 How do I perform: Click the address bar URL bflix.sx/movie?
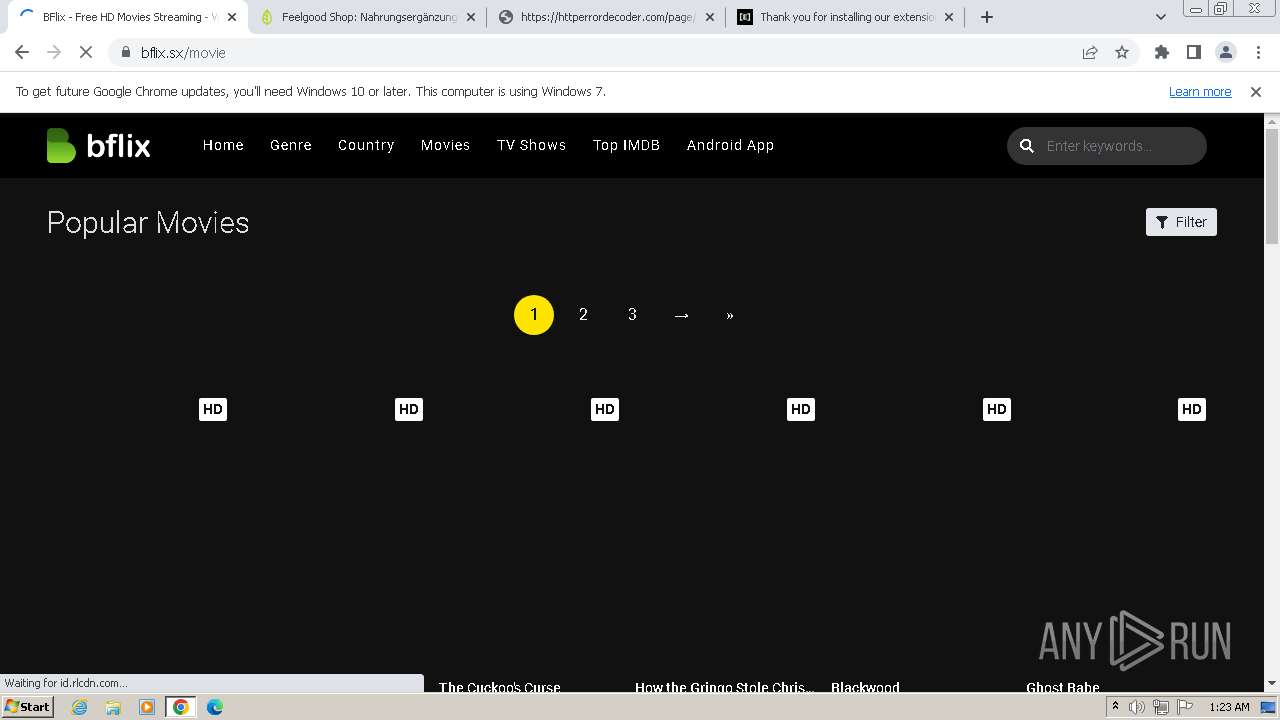pyautogui.click(x=183, y=53)
